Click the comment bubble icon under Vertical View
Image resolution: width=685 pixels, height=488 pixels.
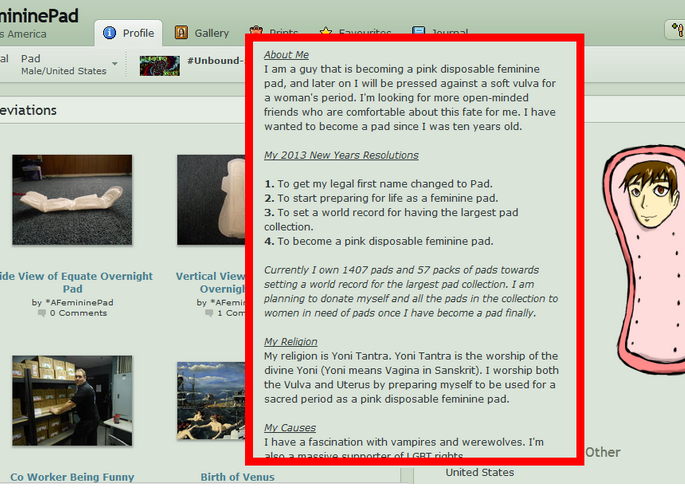[x=209, y=313]
